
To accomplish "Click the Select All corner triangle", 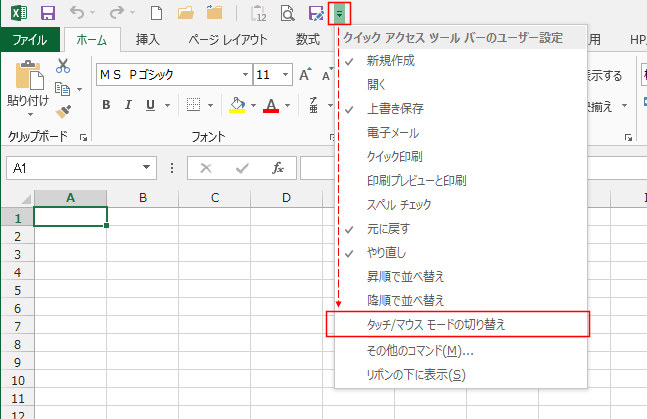I will click(x=26, y=200).
